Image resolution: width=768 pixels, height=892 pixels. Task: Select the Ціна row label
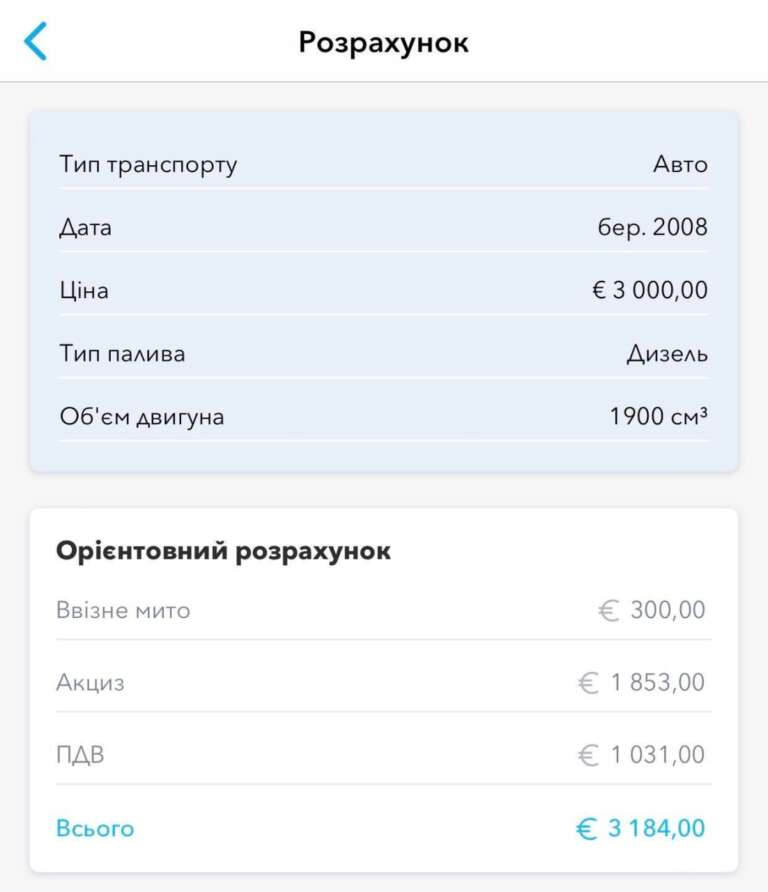coord(84,291)
